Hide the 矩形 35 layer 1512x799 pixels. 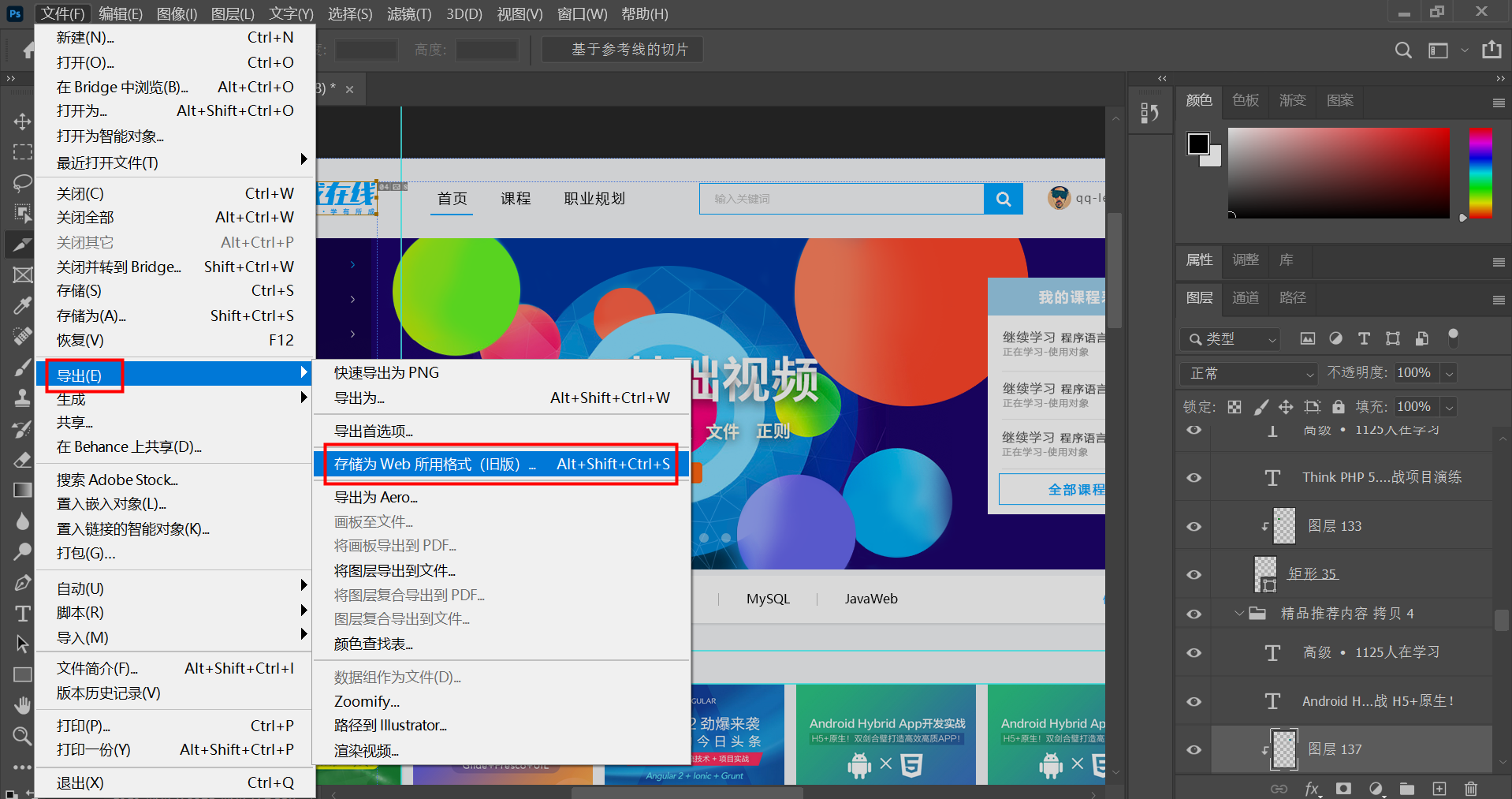pos(1194,574)
